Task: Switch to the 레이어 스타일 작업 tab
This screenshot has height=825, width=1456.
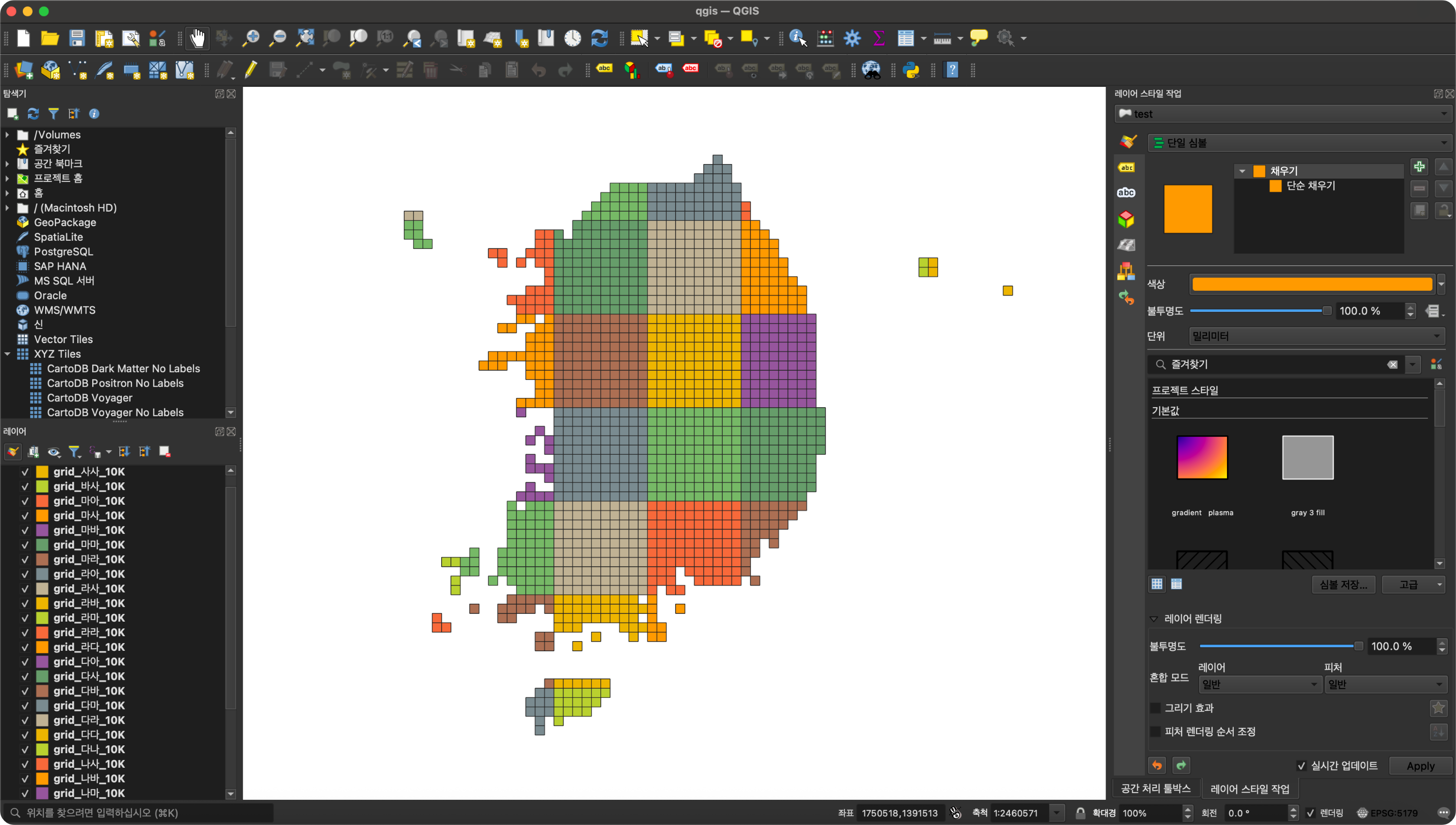Action: point(1249,788)
